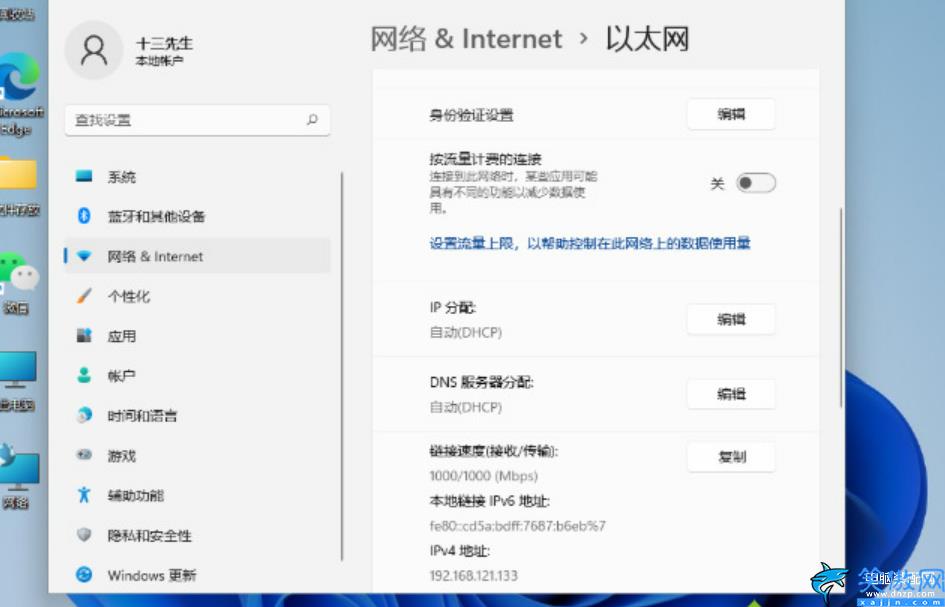The width and height of the screenshot is (945, 607).
Task: Click 自动(DHCP) under IP 分配
Action: pyautogui.click(x=465, y=332)
